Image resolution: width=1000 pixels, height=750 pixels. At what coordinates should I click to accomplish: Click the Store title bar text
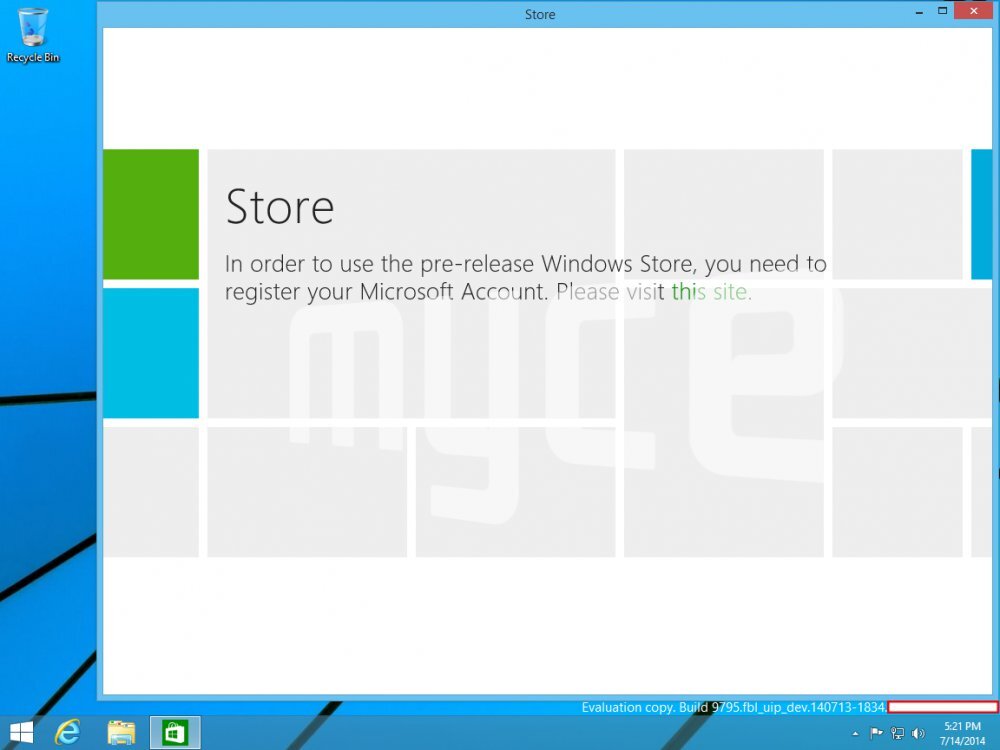coord(540,14)
